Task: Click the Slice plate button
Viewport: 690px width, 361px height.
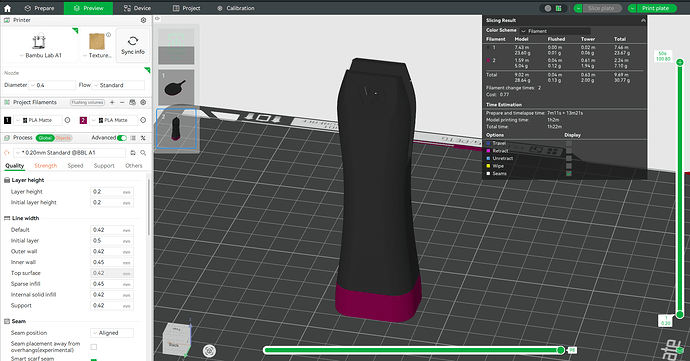Action: point(602,8)
